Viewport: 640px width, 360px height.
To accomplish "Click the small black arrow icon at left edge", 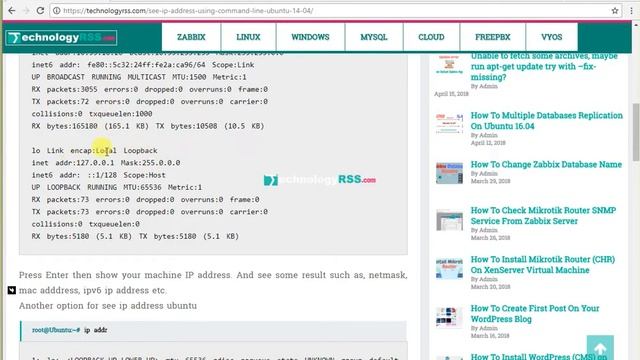I will pyautogui.click(x=11, y=290).
